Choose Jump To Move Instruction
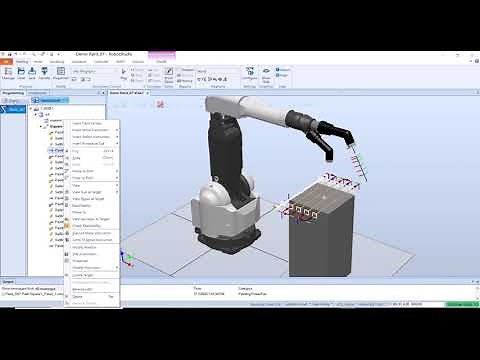The height and width of the screenshot is (360, 480). coord(92,240)
